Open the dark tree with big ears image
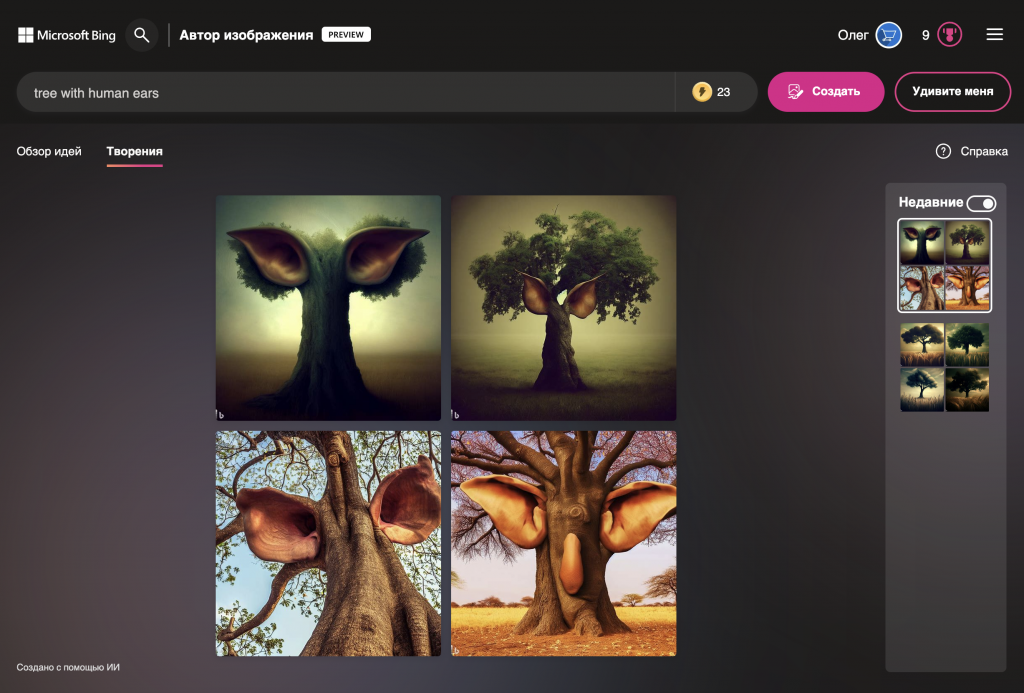Image resolution: width=1024 pixels, height=693 pixels. point(328,308)
